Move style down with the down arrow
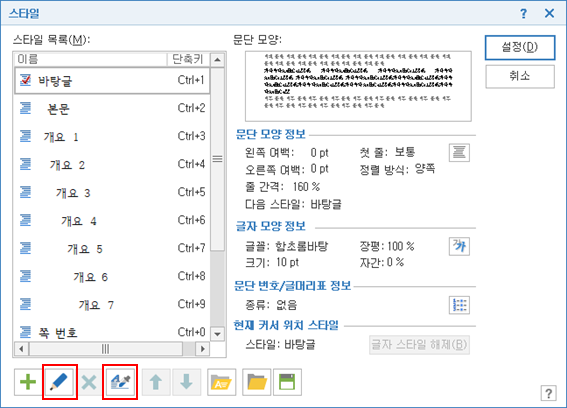 [186, 382]
